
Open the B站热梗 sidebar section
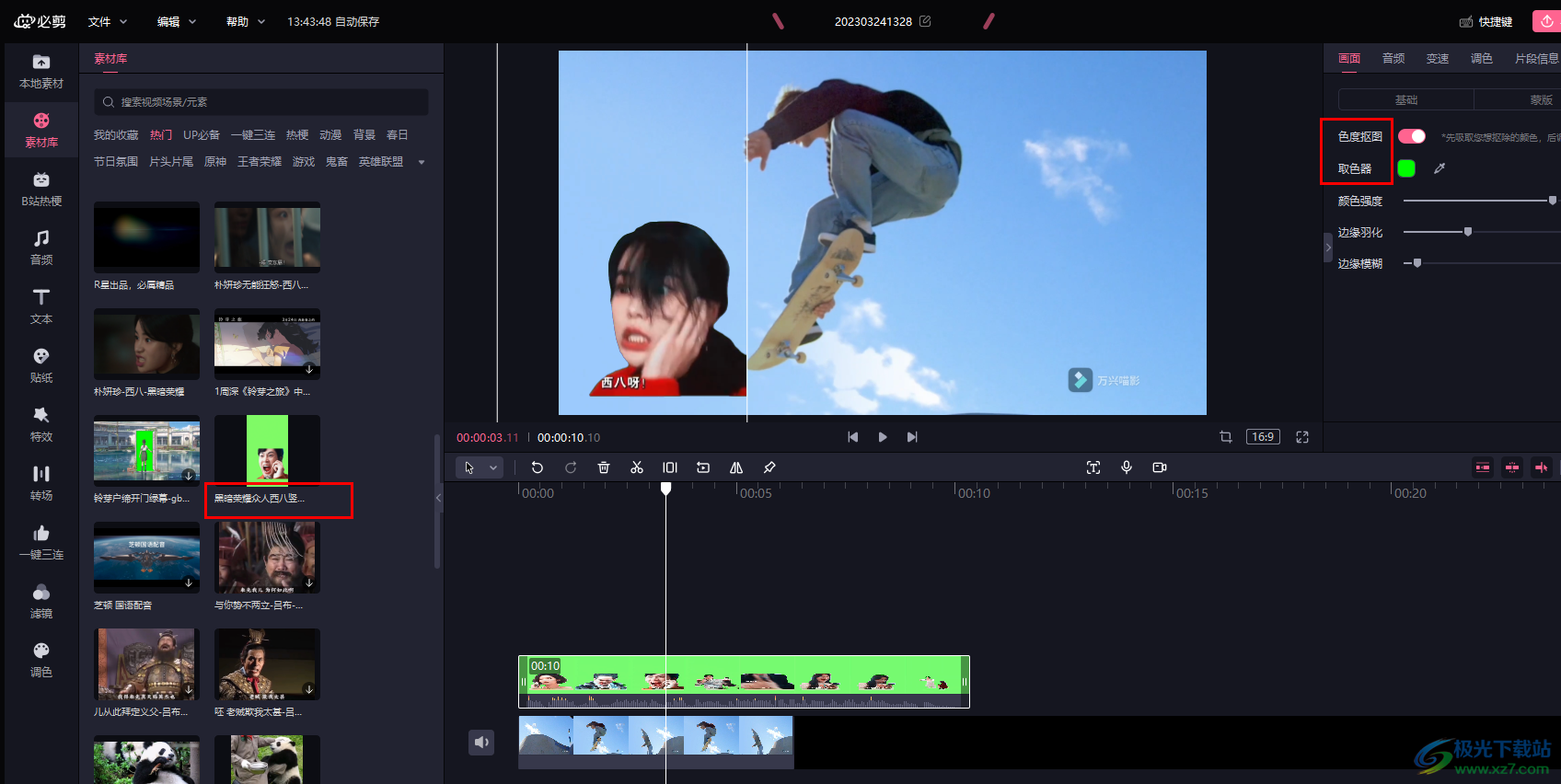click(41, 190)
